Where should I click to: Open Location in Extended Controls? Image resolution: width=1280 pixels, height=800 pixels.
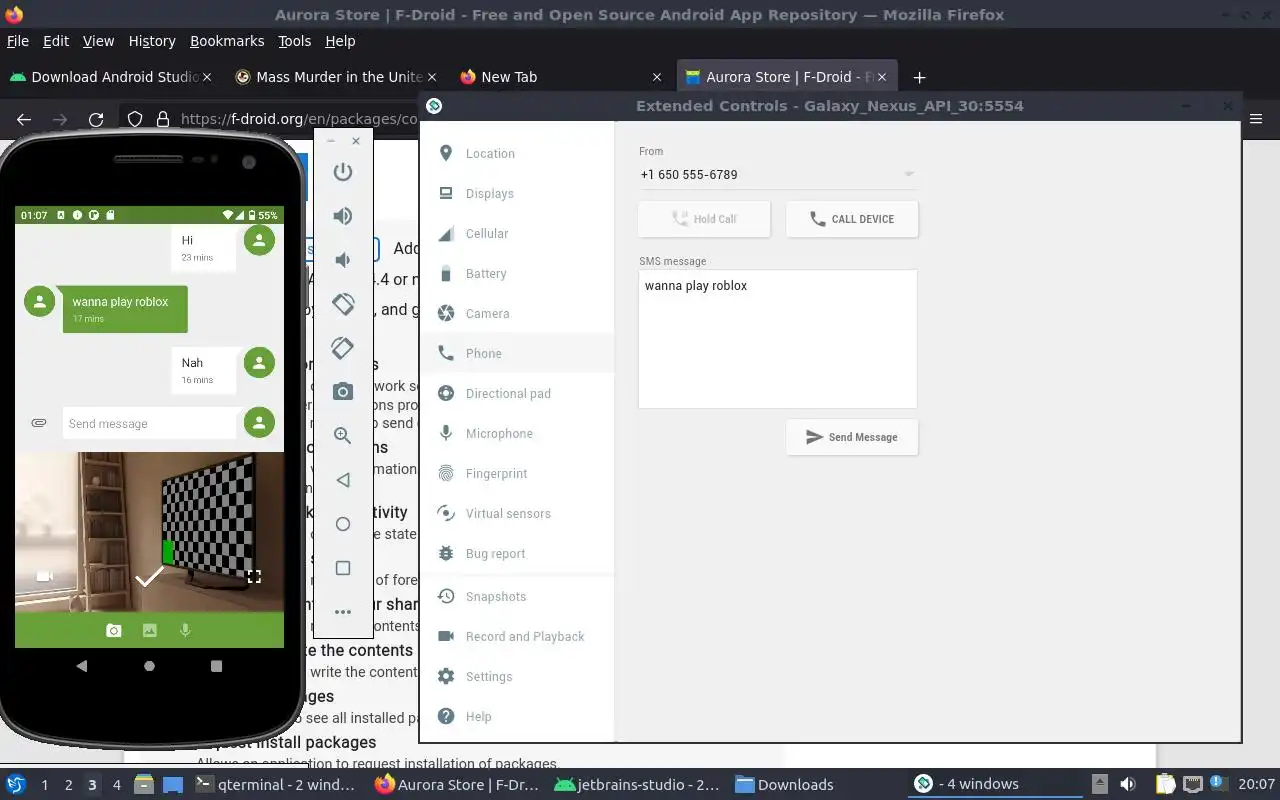[517, 153]
